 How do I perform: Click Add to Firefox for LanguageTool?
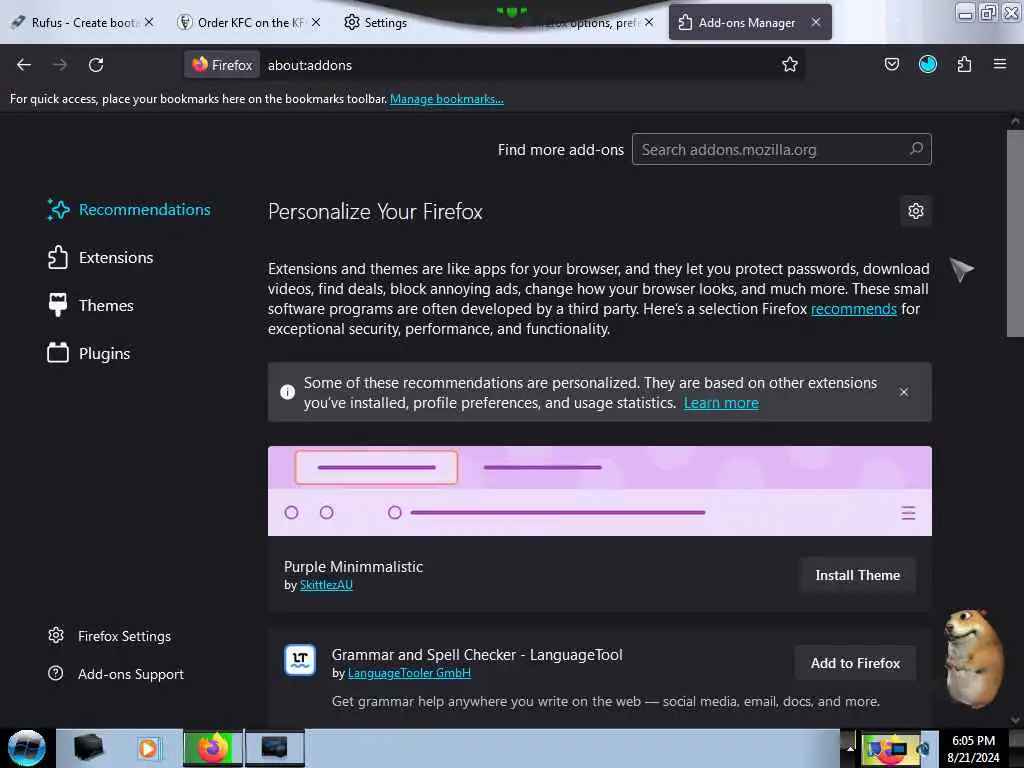pyautogui.click(x=855, y=663)
